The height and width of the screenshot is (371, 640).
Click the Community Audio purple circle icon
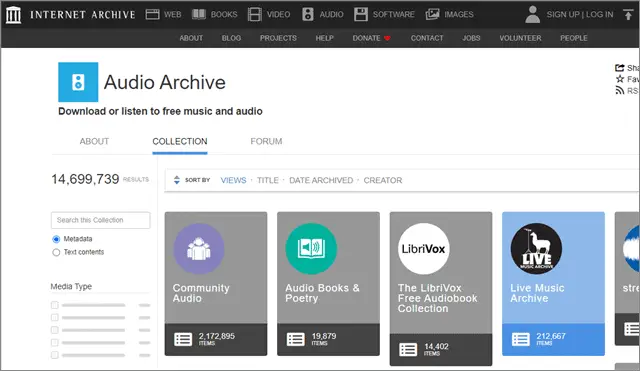tap(199, 249)
